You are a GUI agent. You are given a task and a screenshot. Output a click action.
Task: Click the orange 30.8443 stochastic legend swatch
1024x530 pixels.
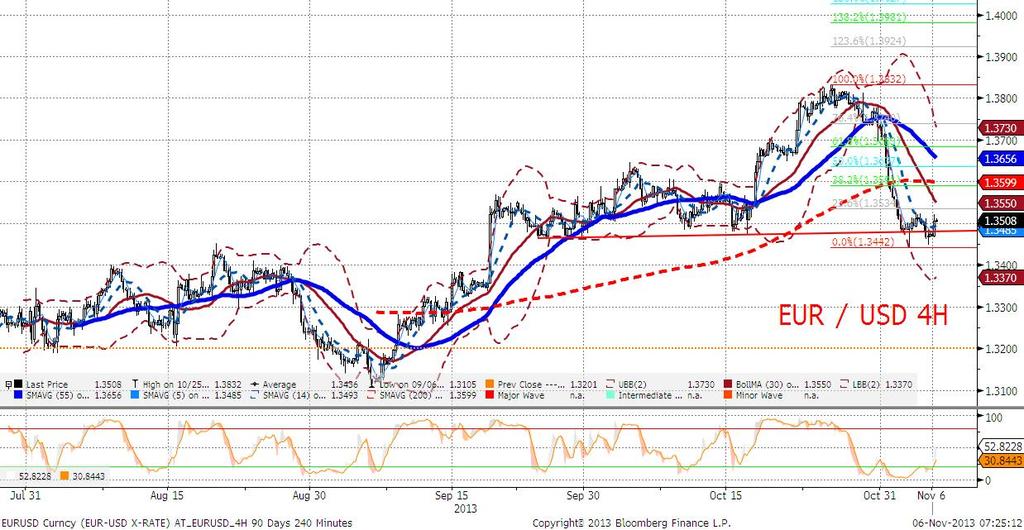(64, 475)
